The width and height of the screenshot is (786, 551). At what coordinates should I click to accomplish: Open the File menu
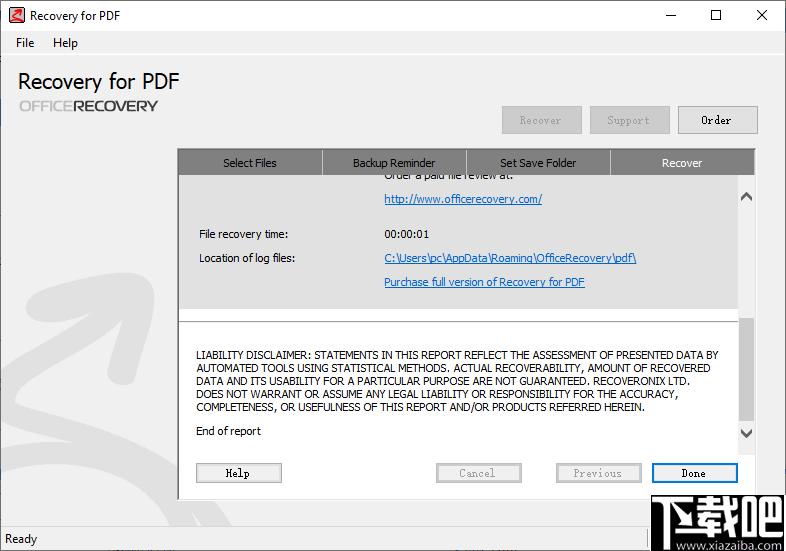pyautogui.click(x=25, y=43)
